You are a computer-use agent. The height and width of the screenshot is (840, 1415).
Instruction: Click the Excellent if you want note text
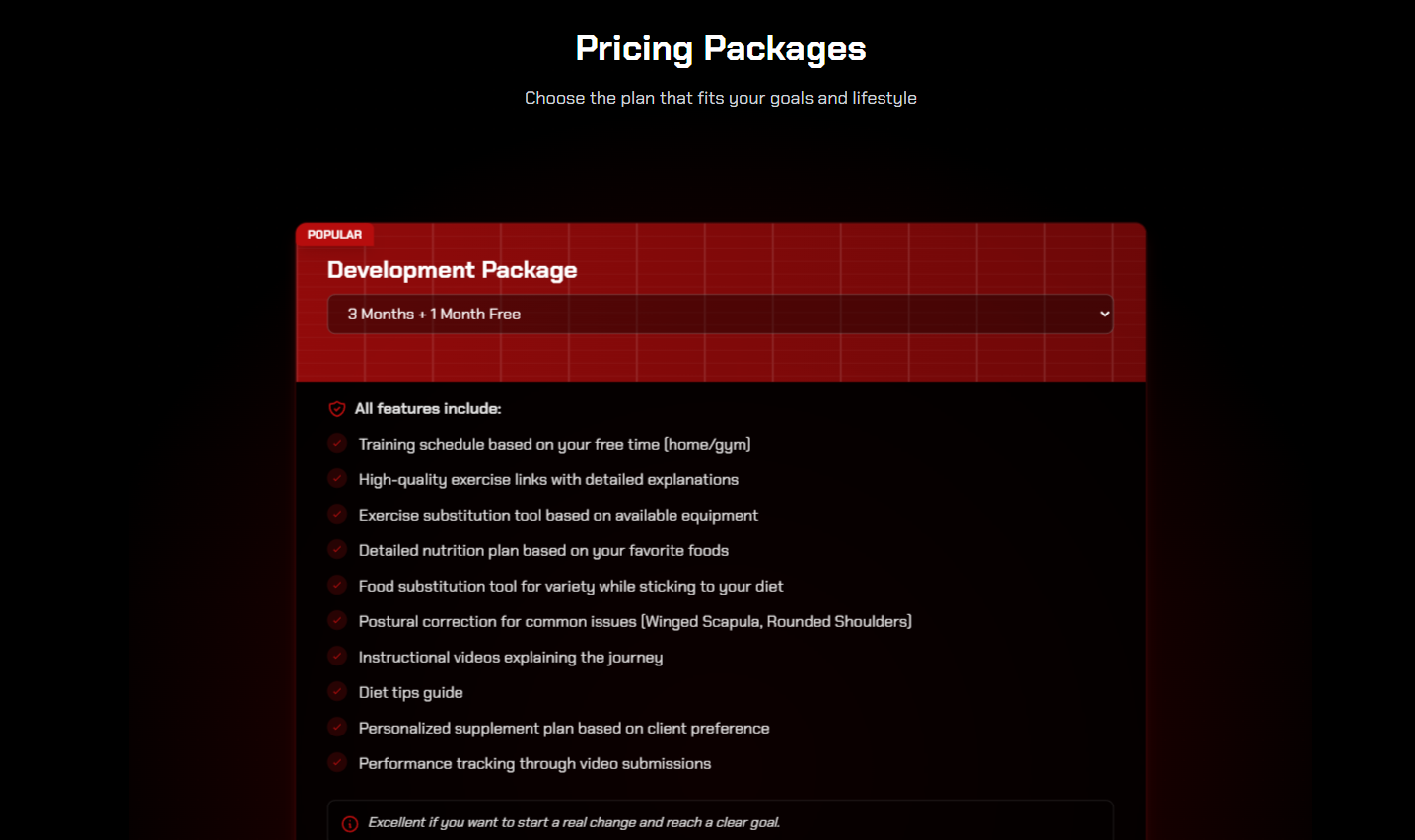(x=574, y=823)
